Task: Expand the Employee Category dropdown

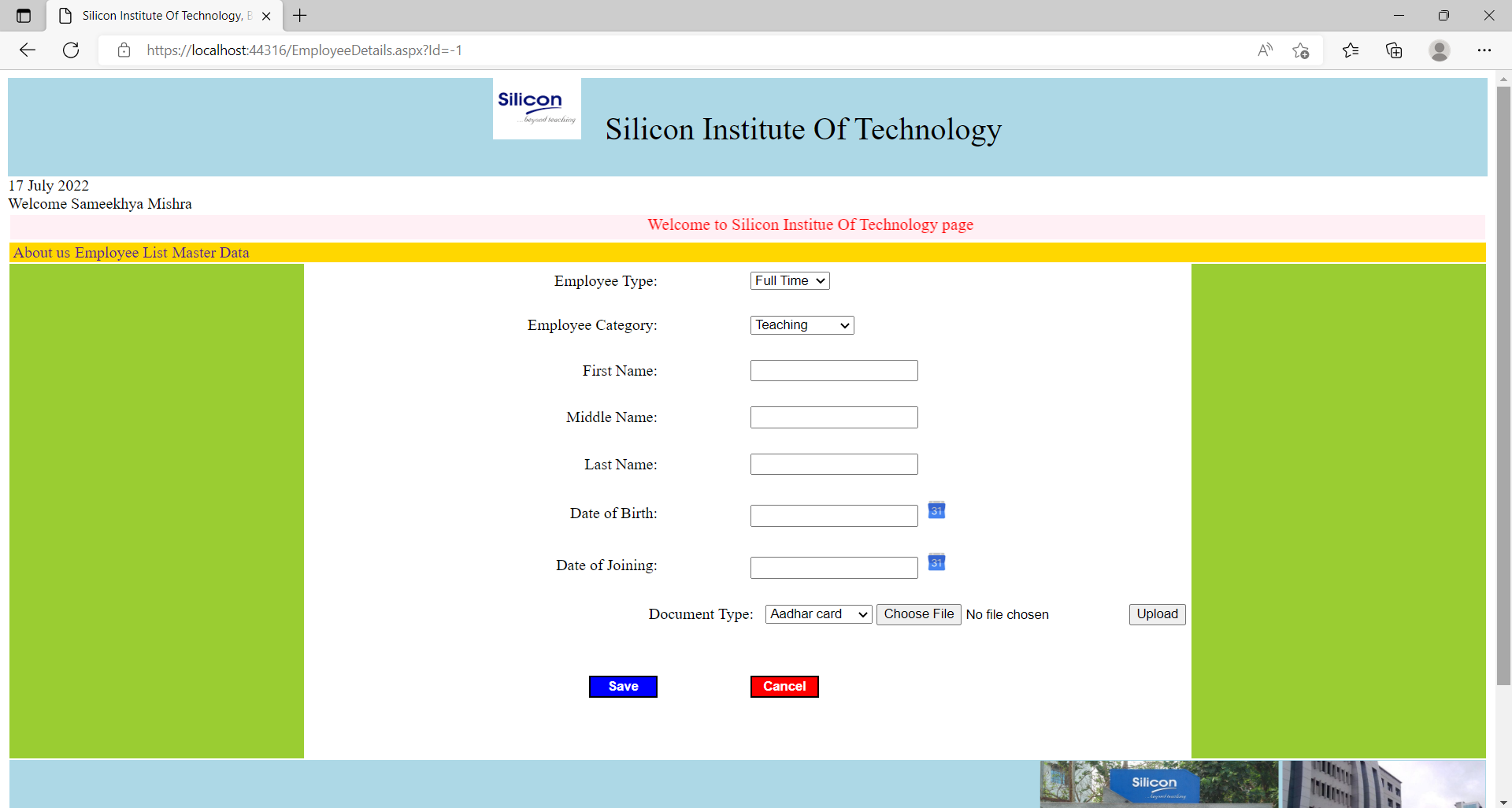Action: click(x=802, y=325)
